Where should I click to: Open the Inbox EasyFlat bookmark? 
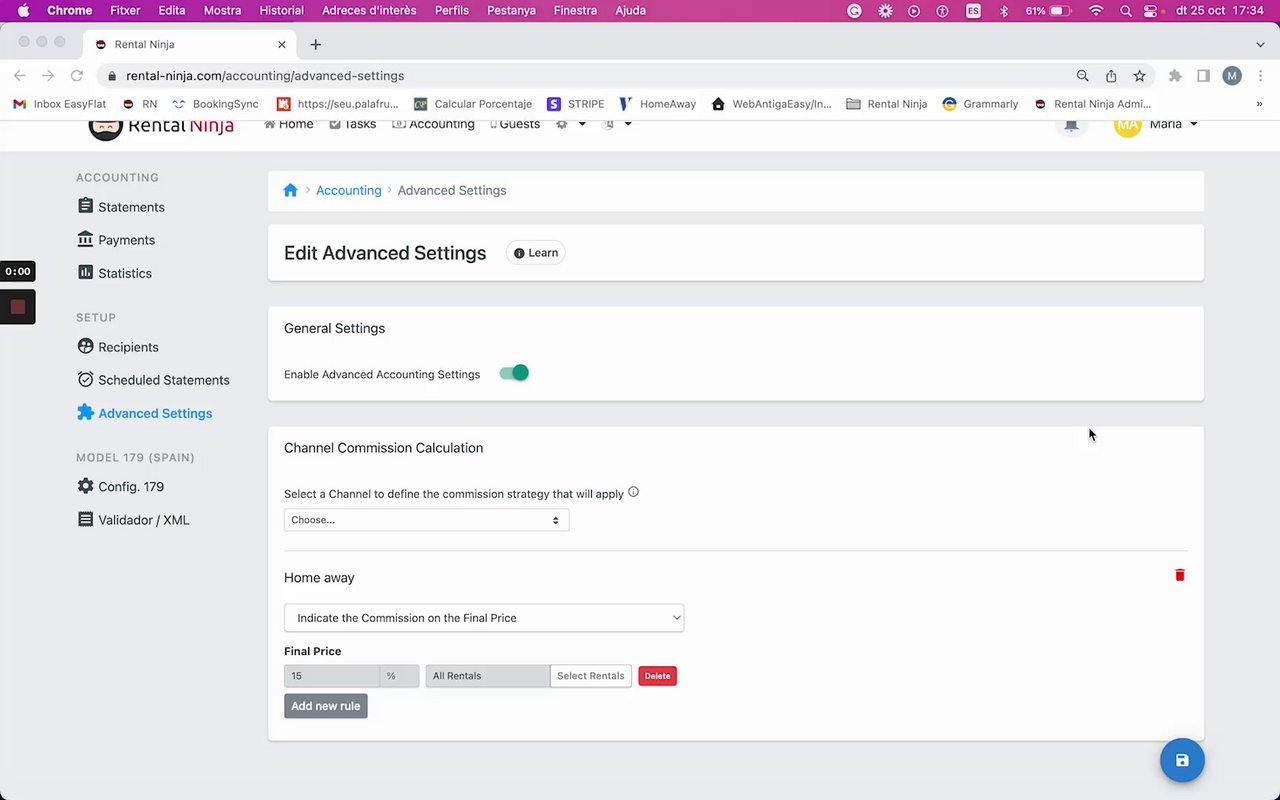coord(59,104)
